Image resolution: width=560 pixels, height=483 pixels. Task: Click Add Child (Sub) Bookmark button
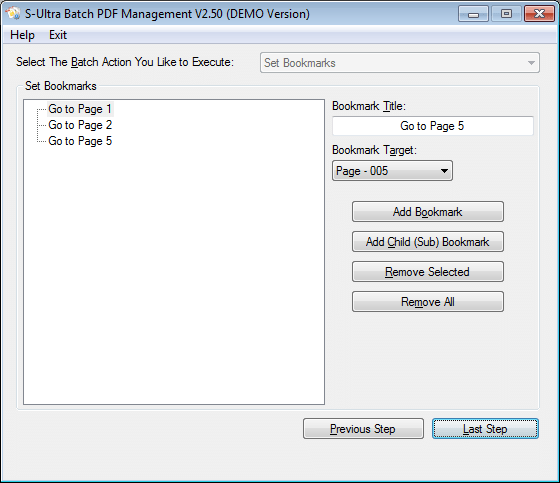[x=428, y=242]
